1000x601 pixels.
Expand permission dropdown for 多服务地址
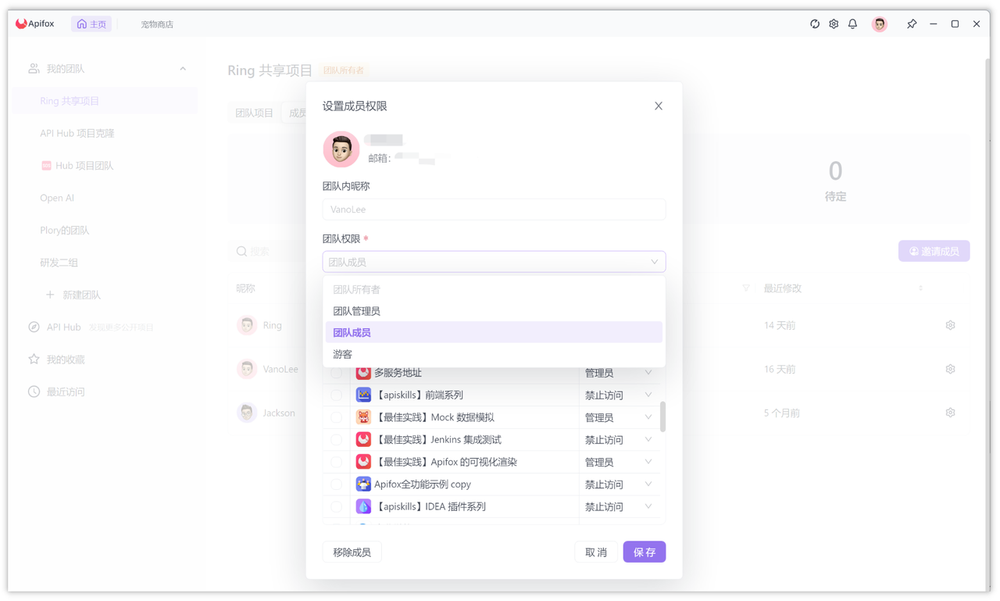pyautogui.click(x=648, y=373)
